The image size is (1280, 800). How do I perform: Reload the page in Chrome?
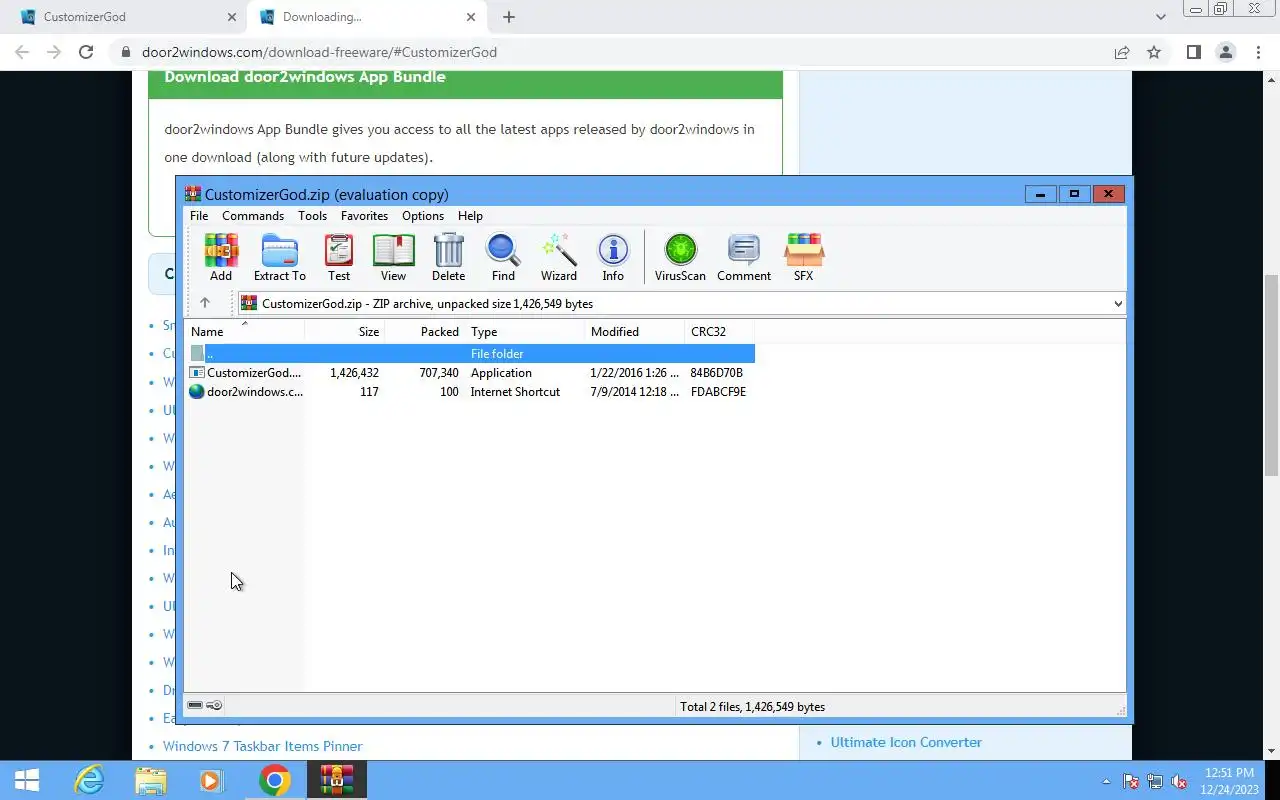coord(86,52)
